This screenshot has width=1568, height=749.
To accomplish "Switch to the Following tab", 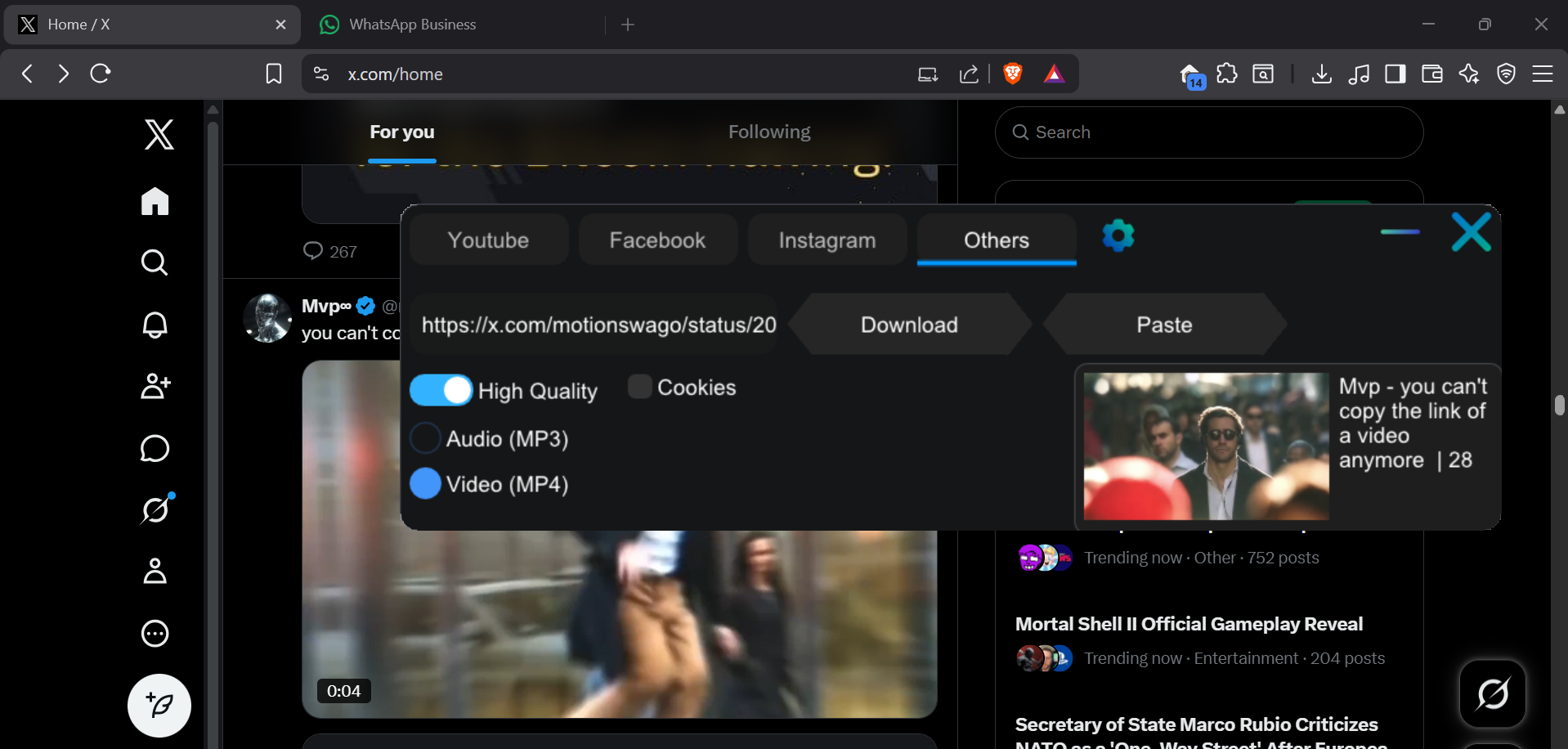I will [x=768, y=131].
